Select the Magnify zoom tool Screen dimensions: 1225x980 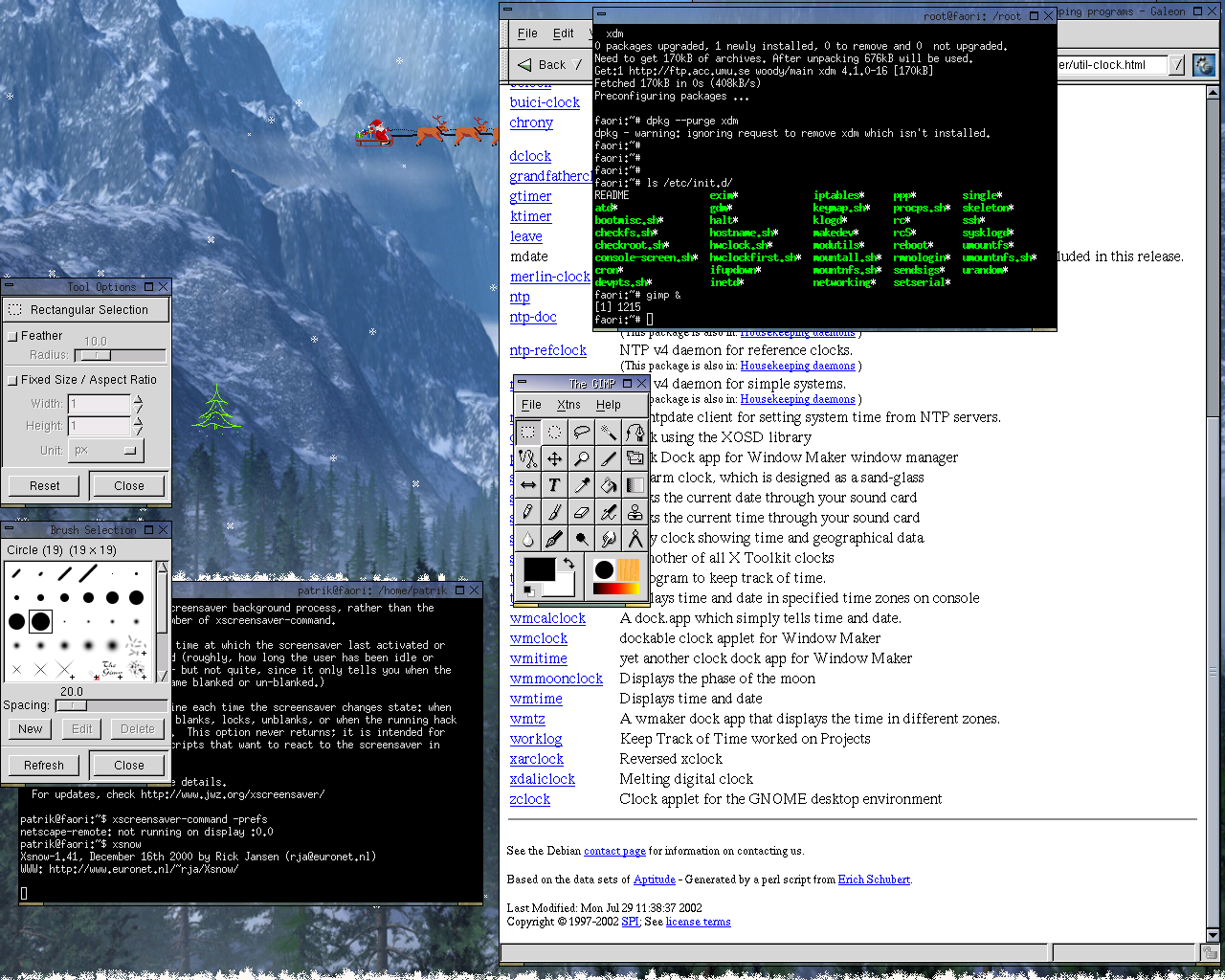581,458
